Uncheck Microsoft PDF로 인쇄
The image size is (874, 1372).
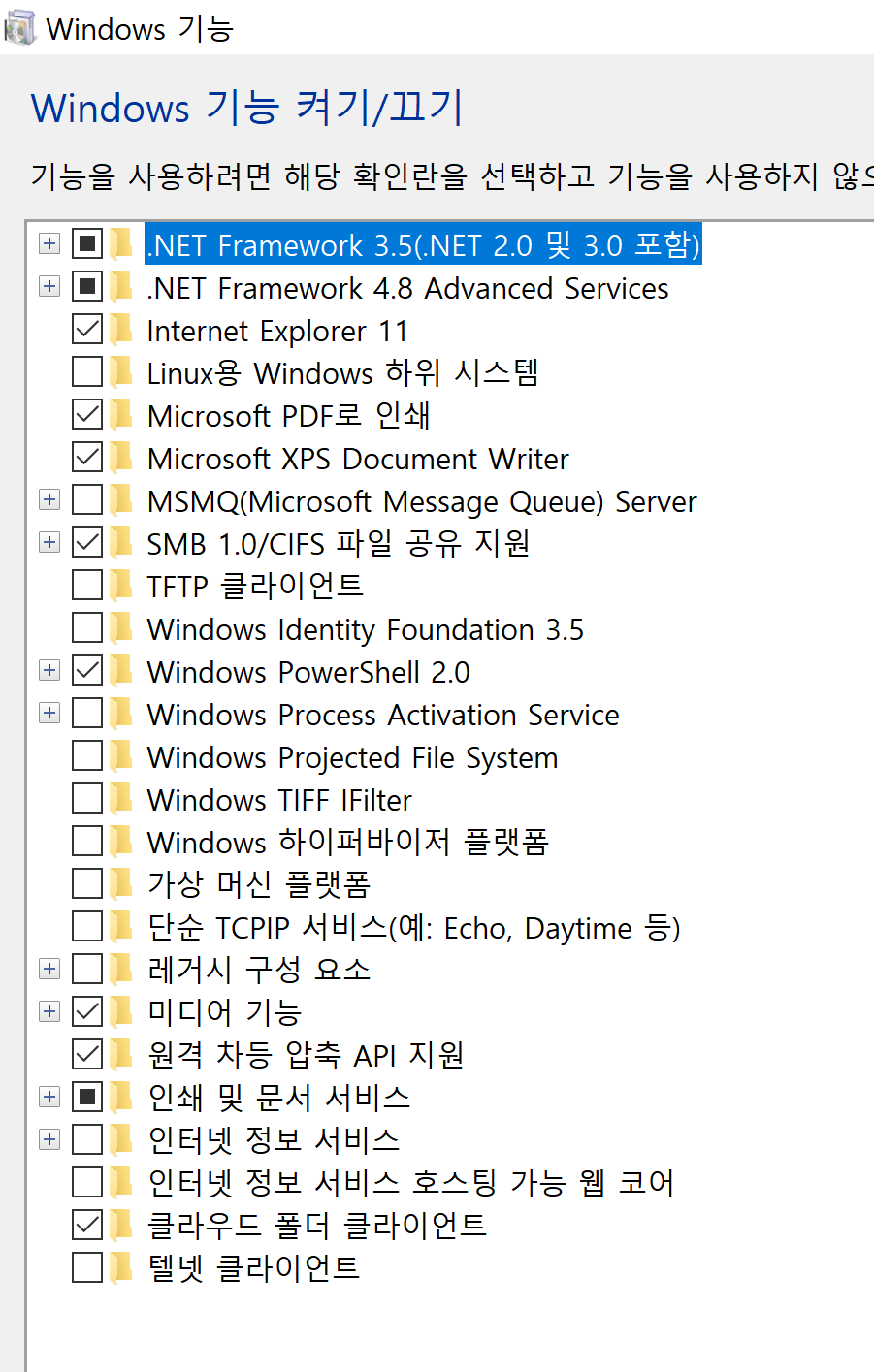[x=87, y=414]
